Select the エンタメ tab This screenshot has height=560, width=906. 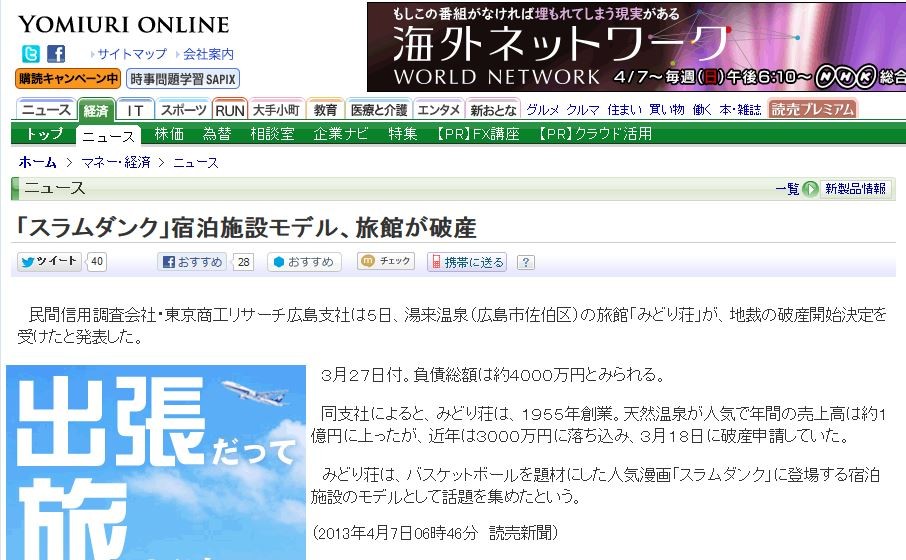[x=439, y=110]
